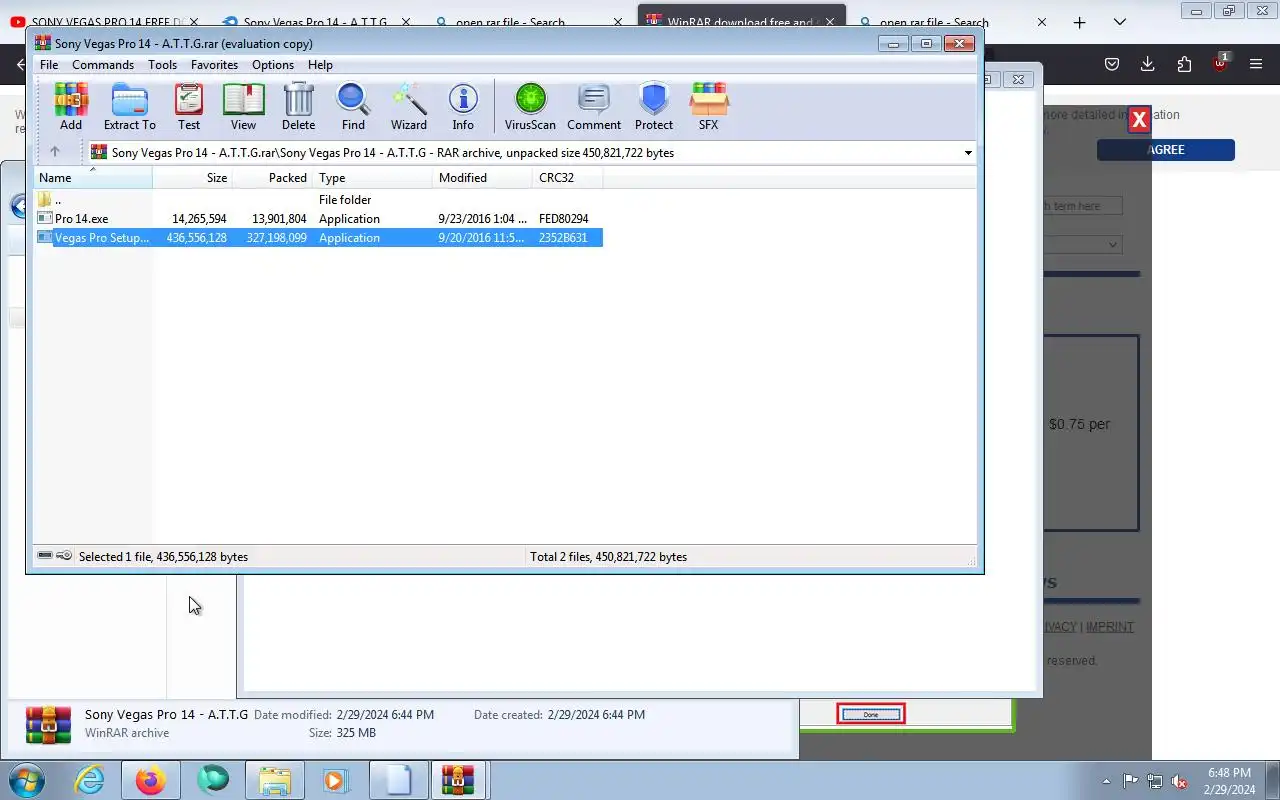
Task: Open the Tools menu
Action: pyautogui.click(x=162, y=65)
